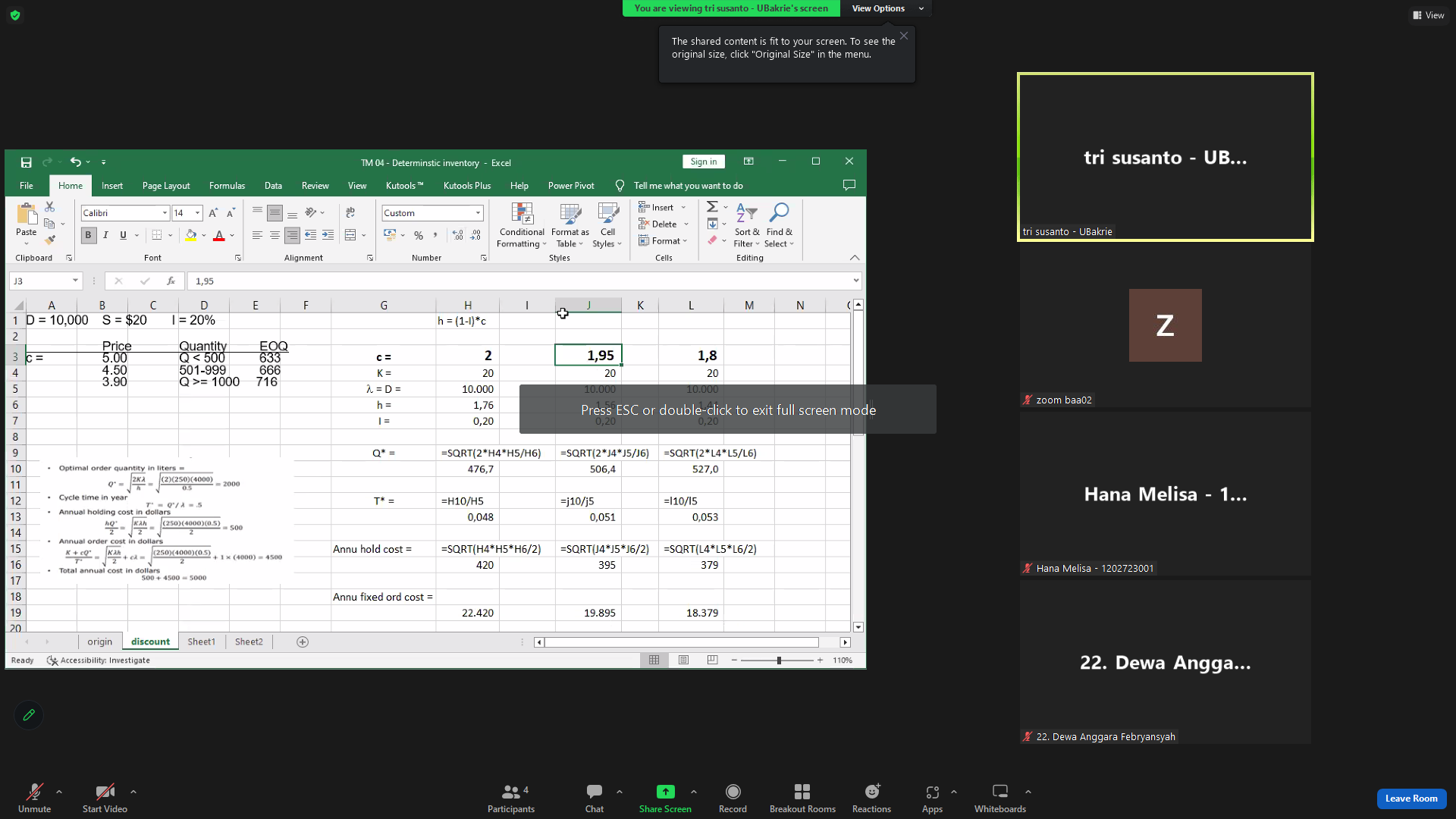This screenshot has height=819, width=1456.
Task: Click Share Screen button
Action: coord(665,799)
